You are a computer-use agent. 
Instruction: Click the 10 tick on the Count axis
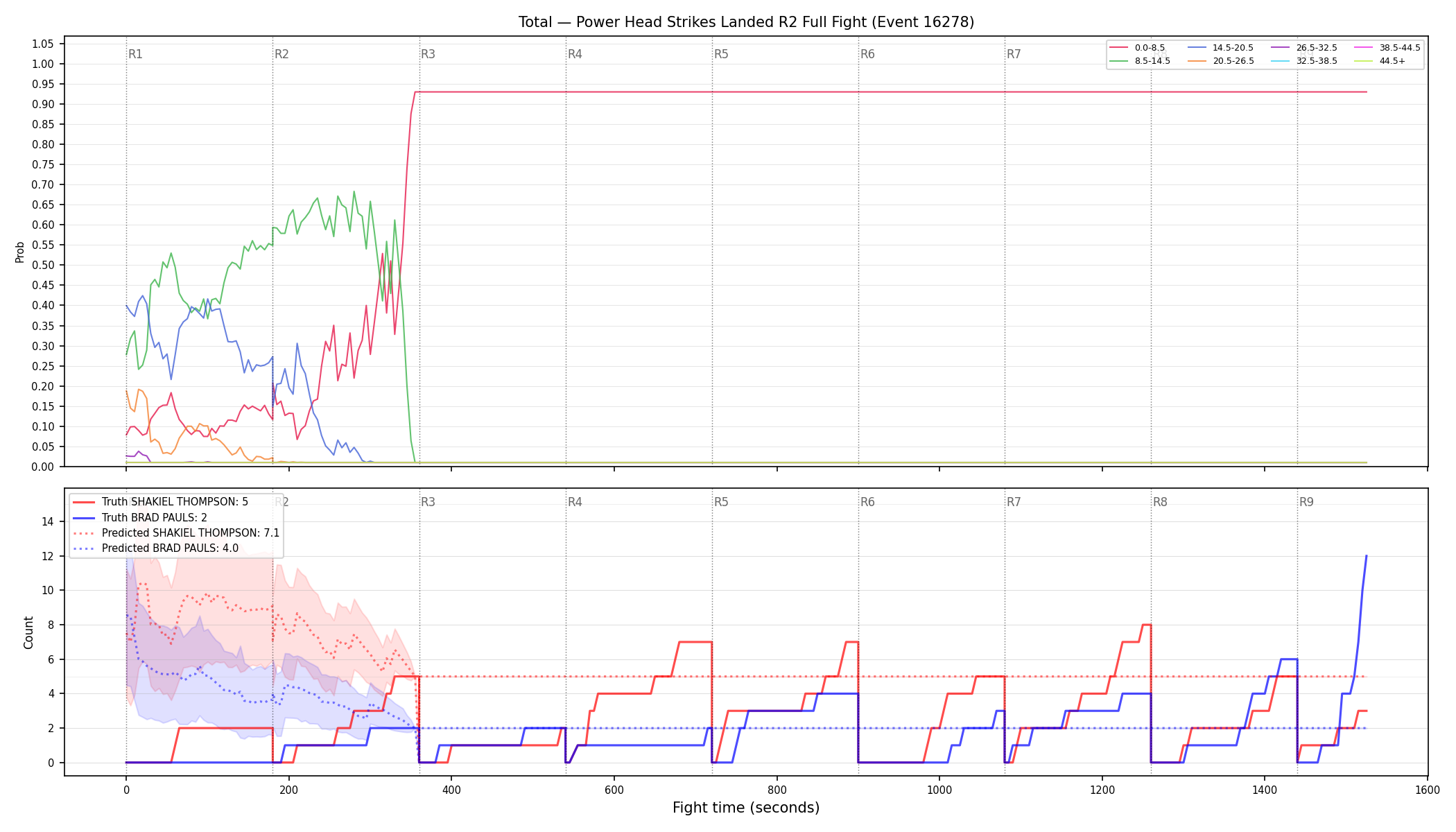pyautogui.click(x=48, y=591)
